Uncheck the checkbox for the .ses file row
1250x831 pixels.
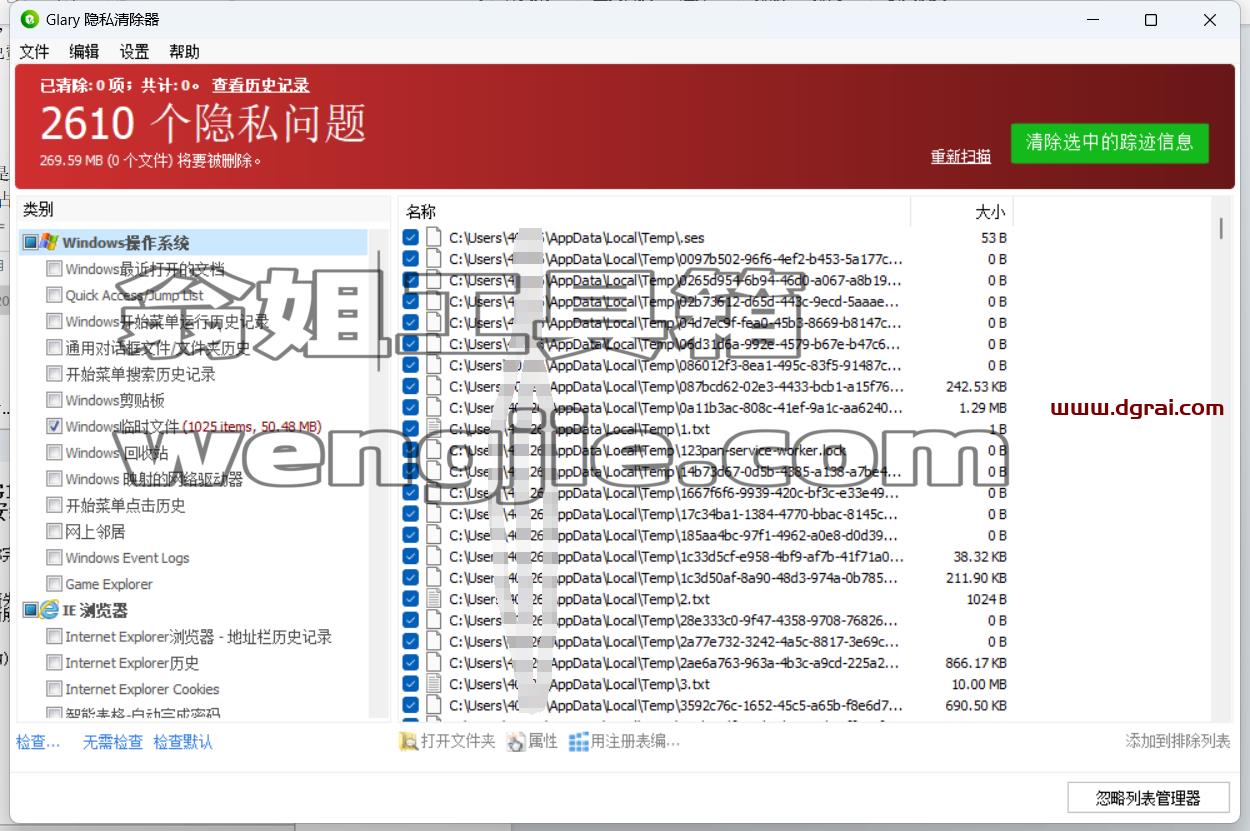click(410, 238)
